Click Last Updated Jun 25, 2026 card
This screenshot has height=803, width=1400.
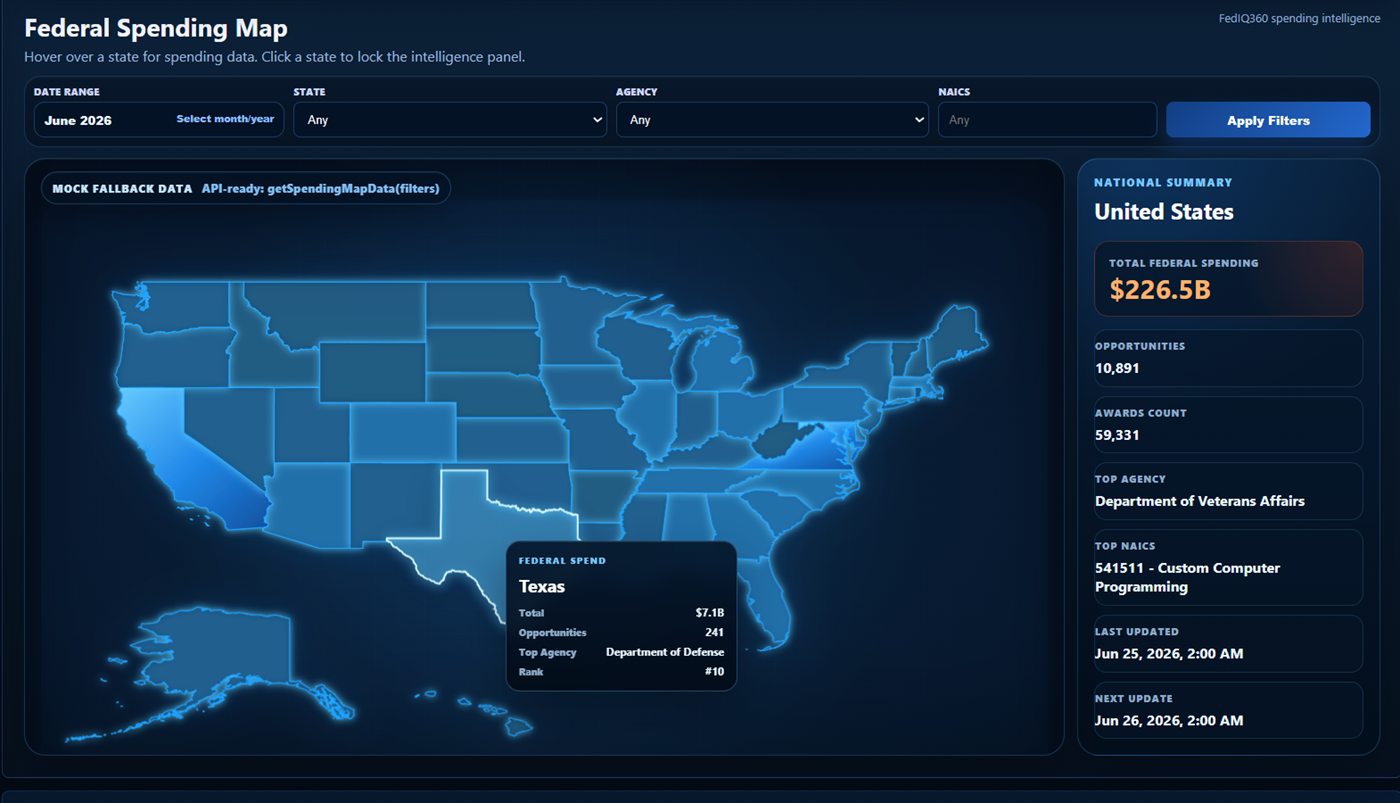point(1228,644)
